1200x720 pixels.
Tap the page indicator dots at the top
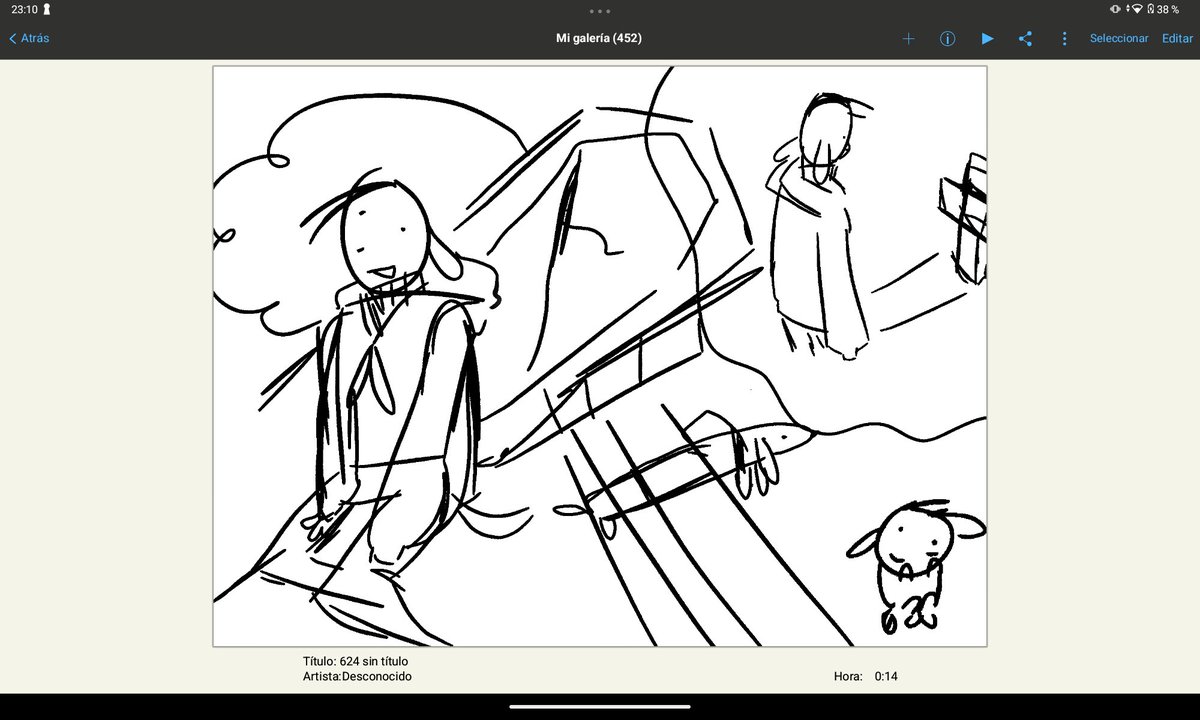(599, 10)
